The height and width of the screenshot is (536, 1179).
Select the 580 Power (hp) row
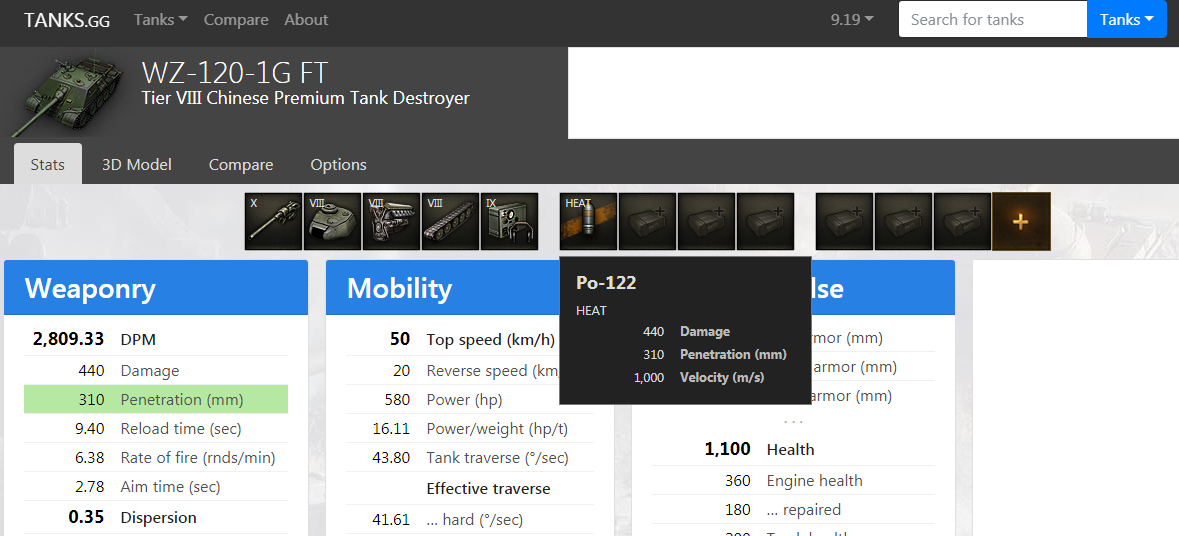469,399
